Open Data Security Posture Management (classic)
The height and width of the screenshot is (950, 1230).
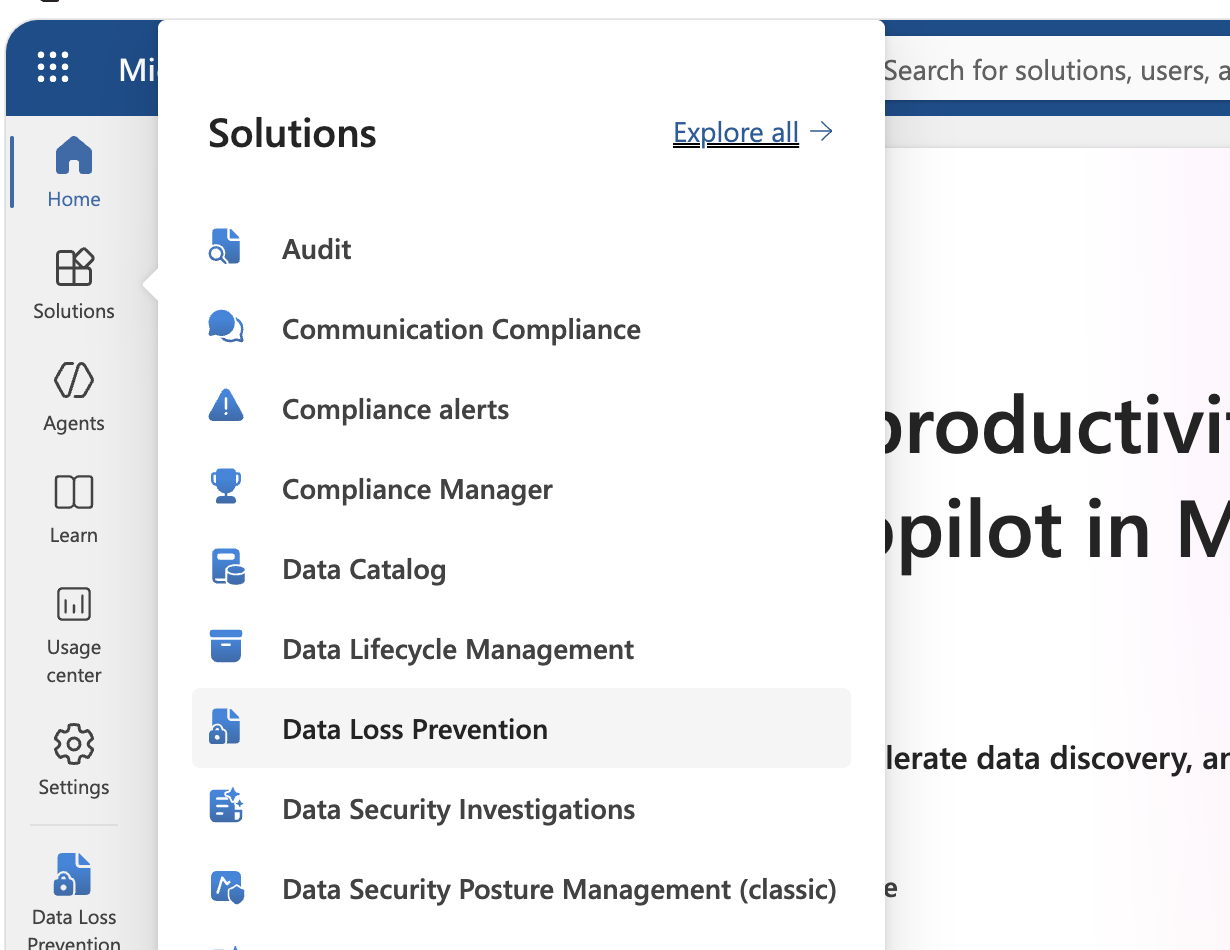pyautogui.click(x=521, y=888)
